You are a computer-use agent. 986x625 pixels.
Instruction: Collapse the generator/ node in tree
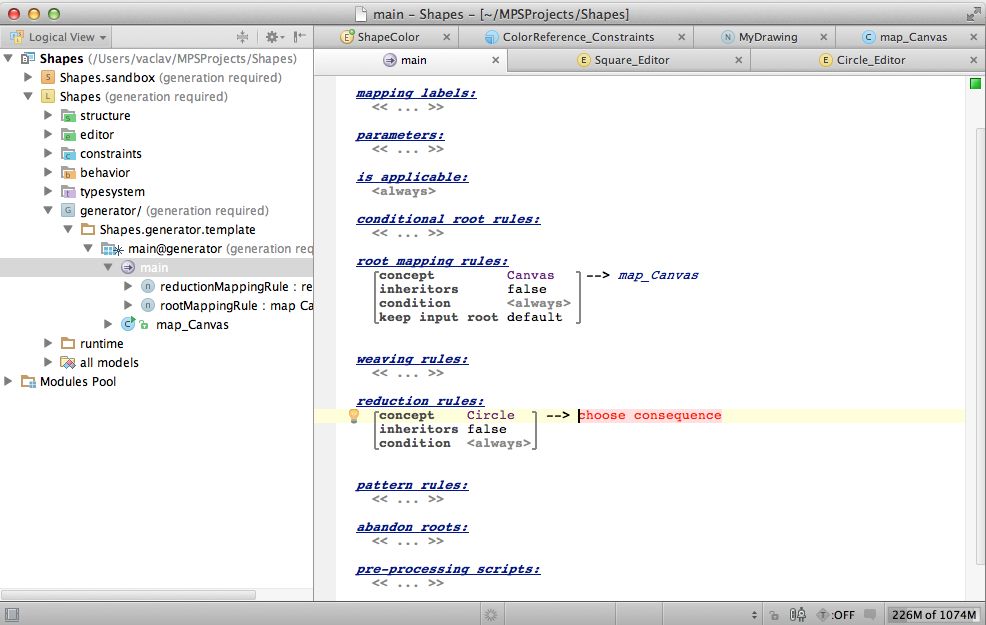tap(48, 211)
